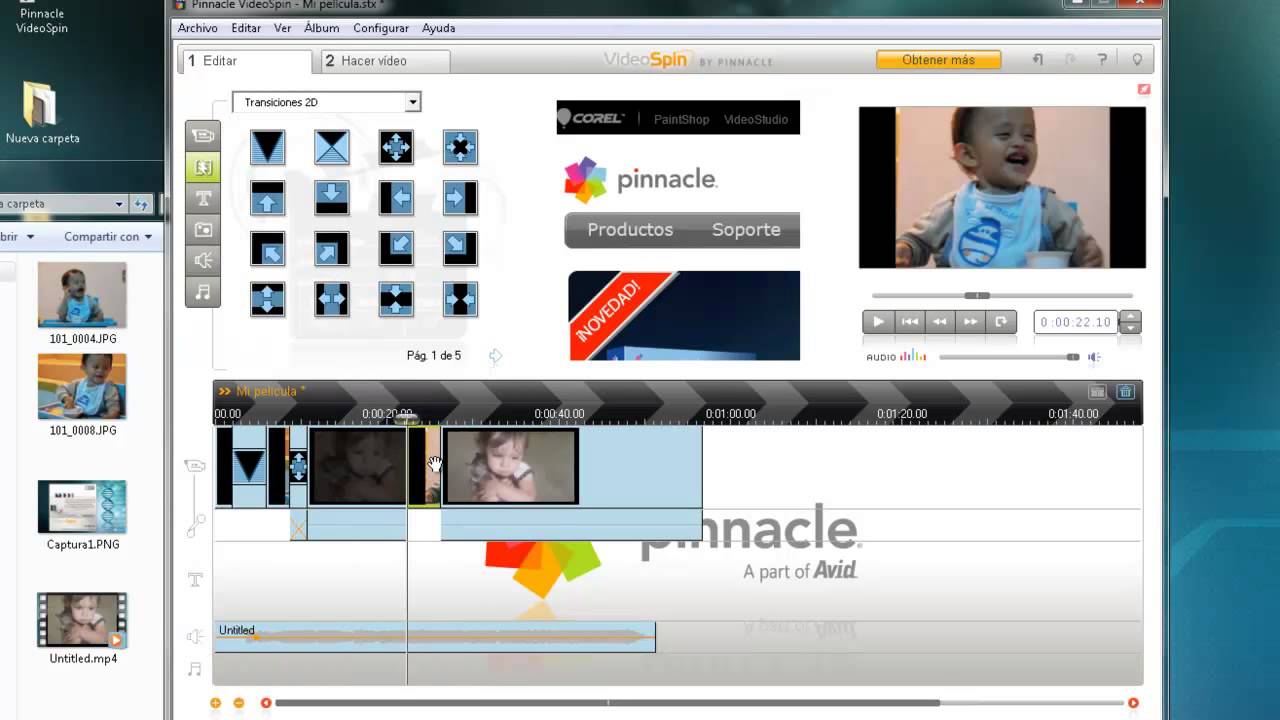This screenshot has height=720, width=1280.
Task: Open the photos album tab with camera icon
Action: coord(203,229)
